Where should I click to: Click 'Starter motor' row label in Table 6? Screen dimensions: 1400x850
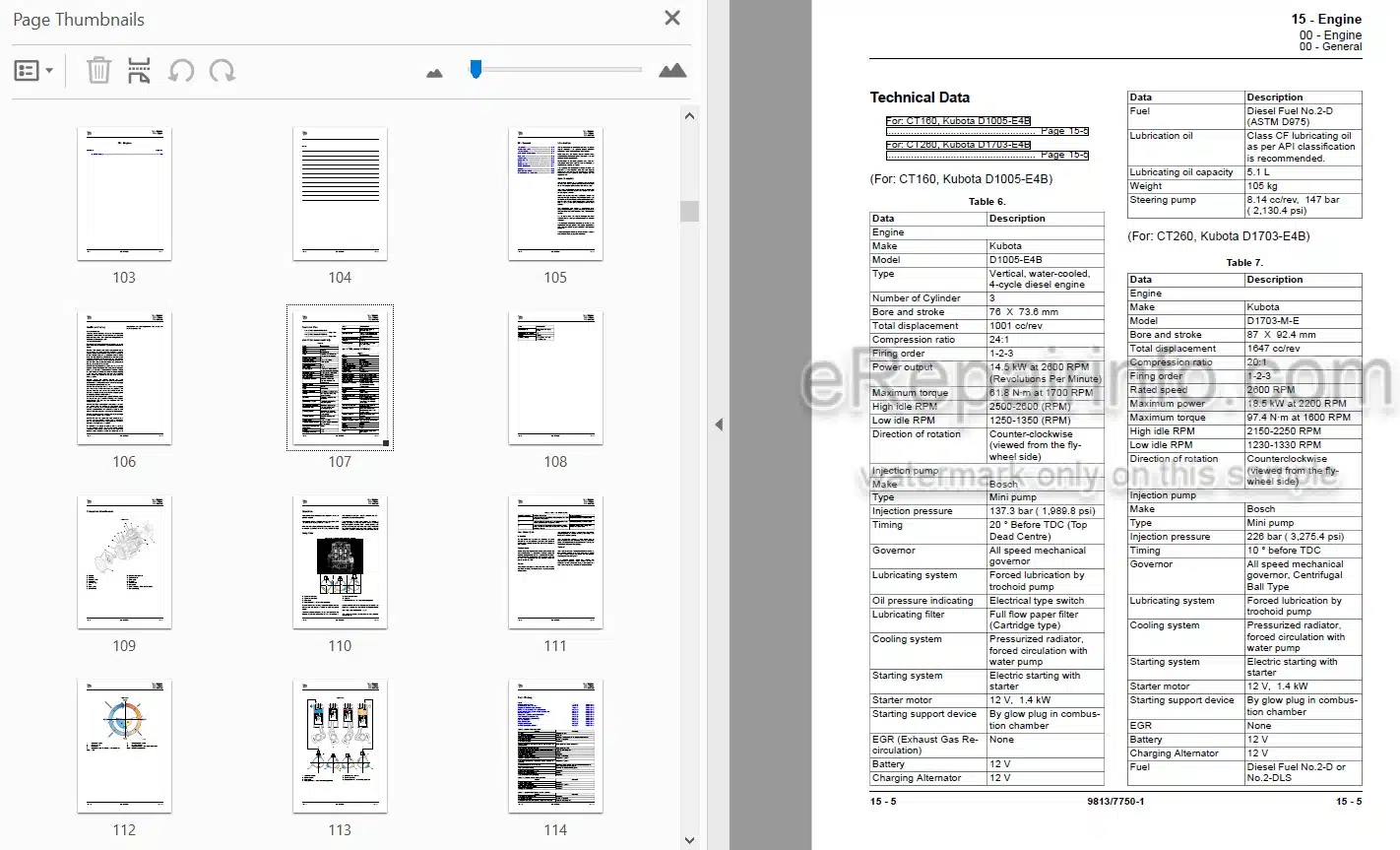point(902,700)
